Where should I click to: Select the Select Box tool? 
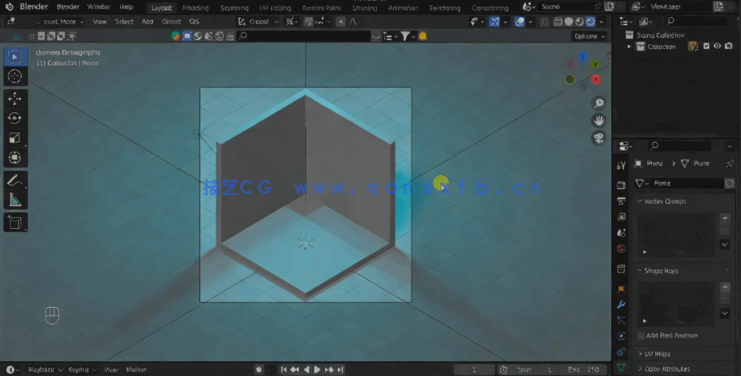tap(15, 57)
